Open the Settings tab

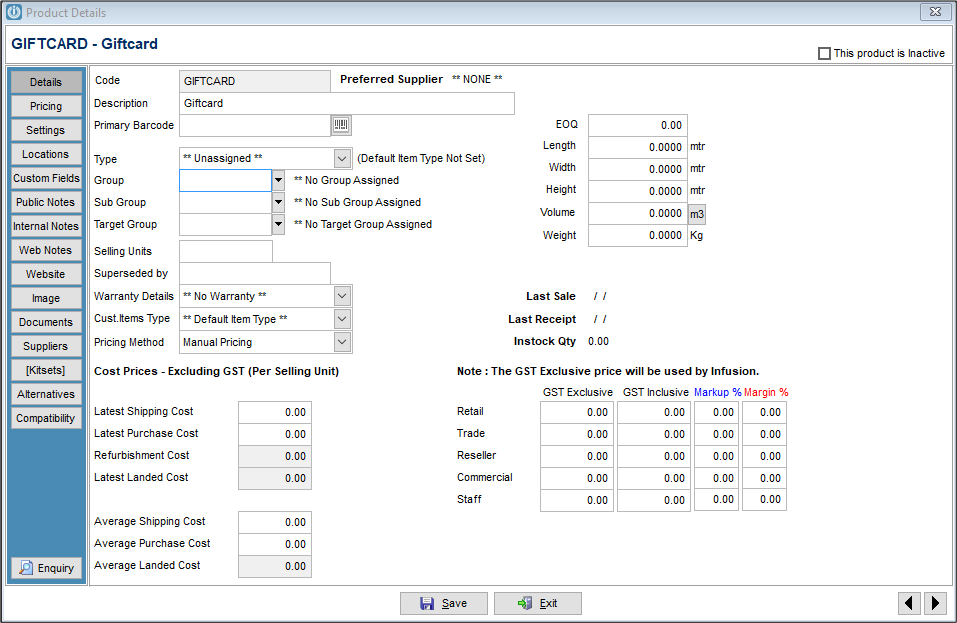point(46,130)
